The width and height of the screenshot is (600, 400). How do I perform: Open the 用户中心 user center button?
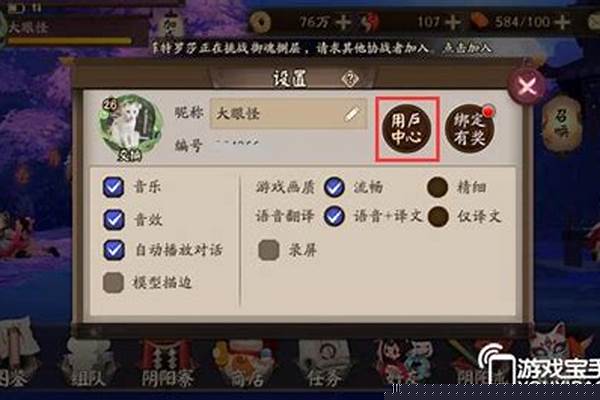[x=407, y=128]
